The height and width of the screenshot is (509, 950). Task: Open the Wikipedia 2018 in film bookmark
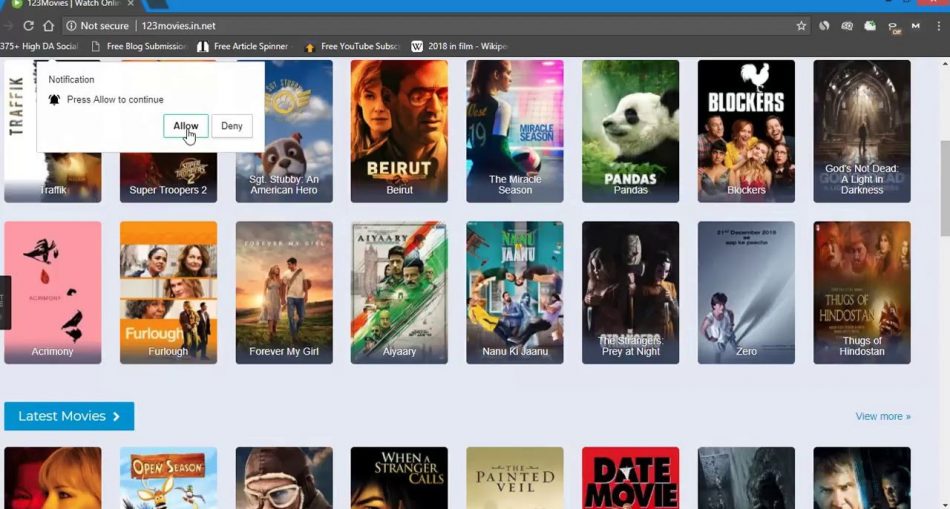tap(459, 46)
